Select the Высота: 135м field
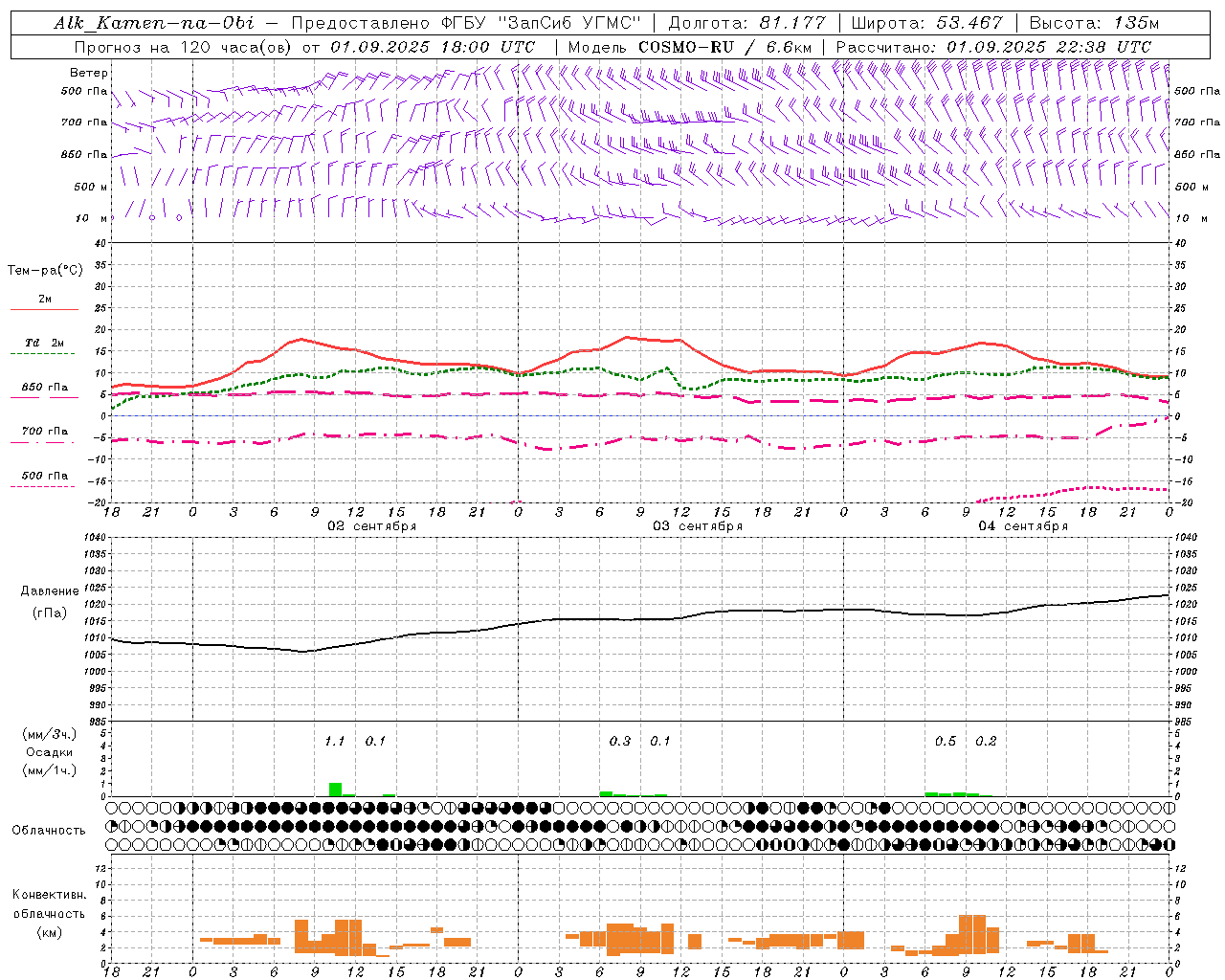 tap(1094, 23)
